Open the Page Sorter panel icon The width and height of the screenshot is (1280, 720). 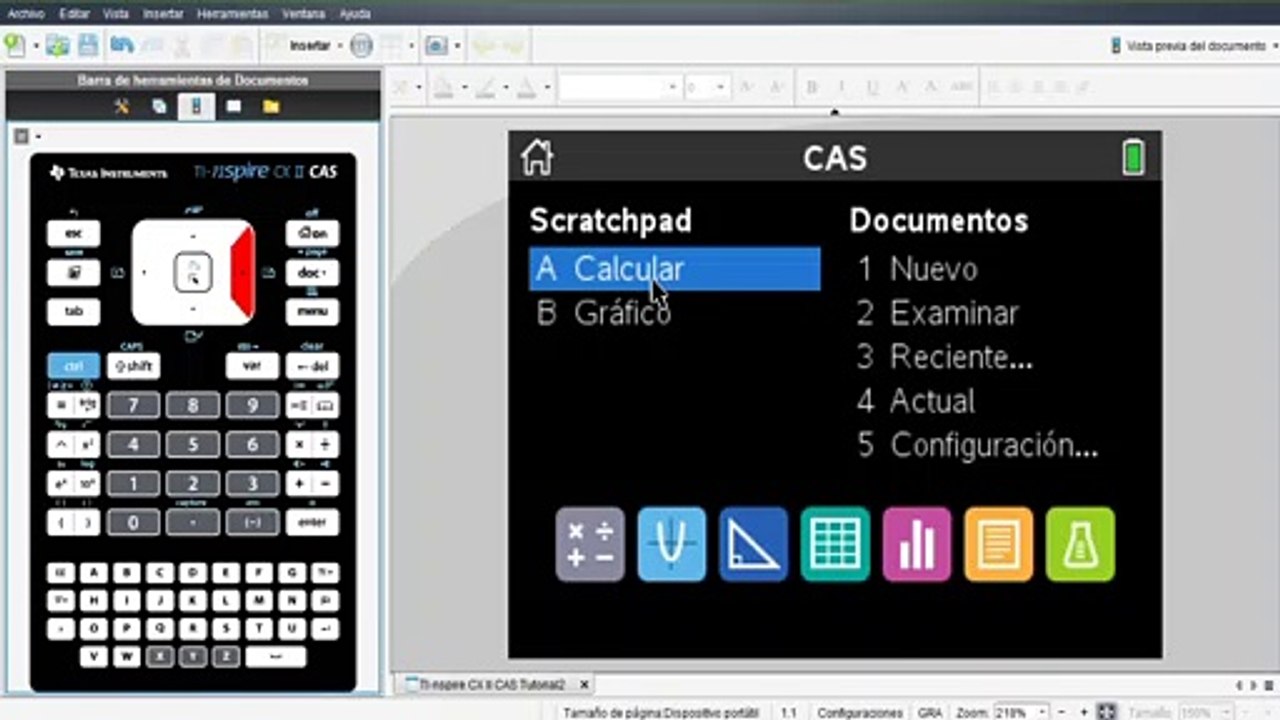click(x=159, y=106)
